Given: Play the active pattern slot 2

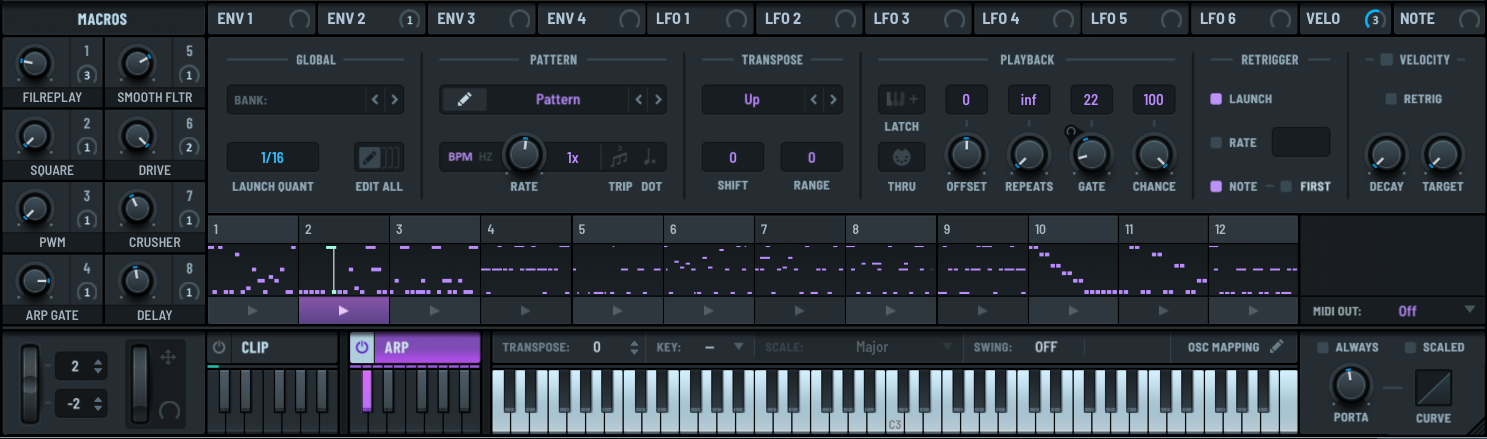Looking at the screenshot, I should pyautogui.click(x=343, y=310).
